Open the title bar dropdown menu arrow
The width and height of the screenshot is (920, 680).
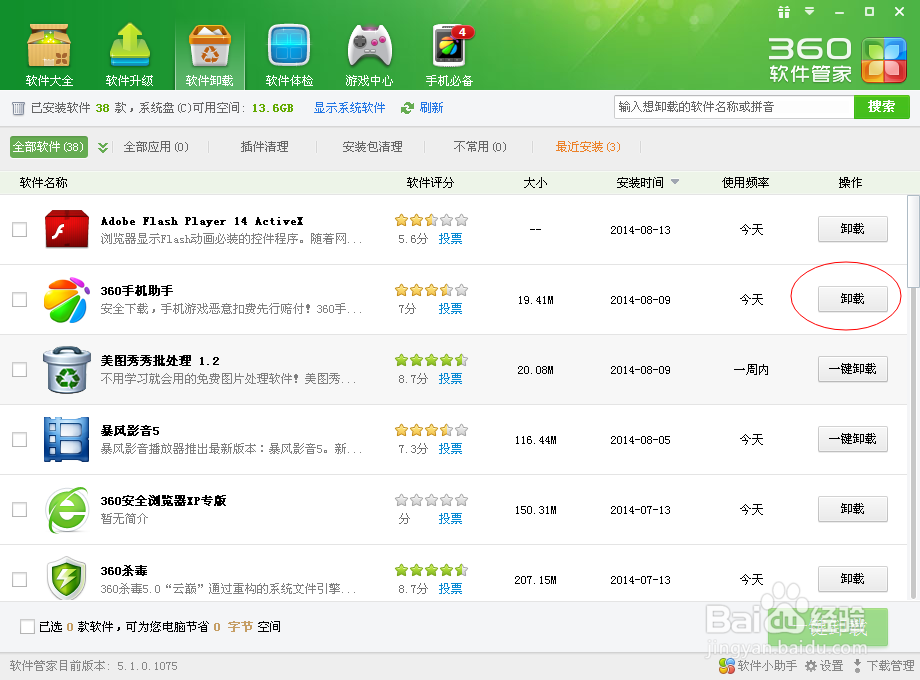pyautogui.click(x=810, y=11)
